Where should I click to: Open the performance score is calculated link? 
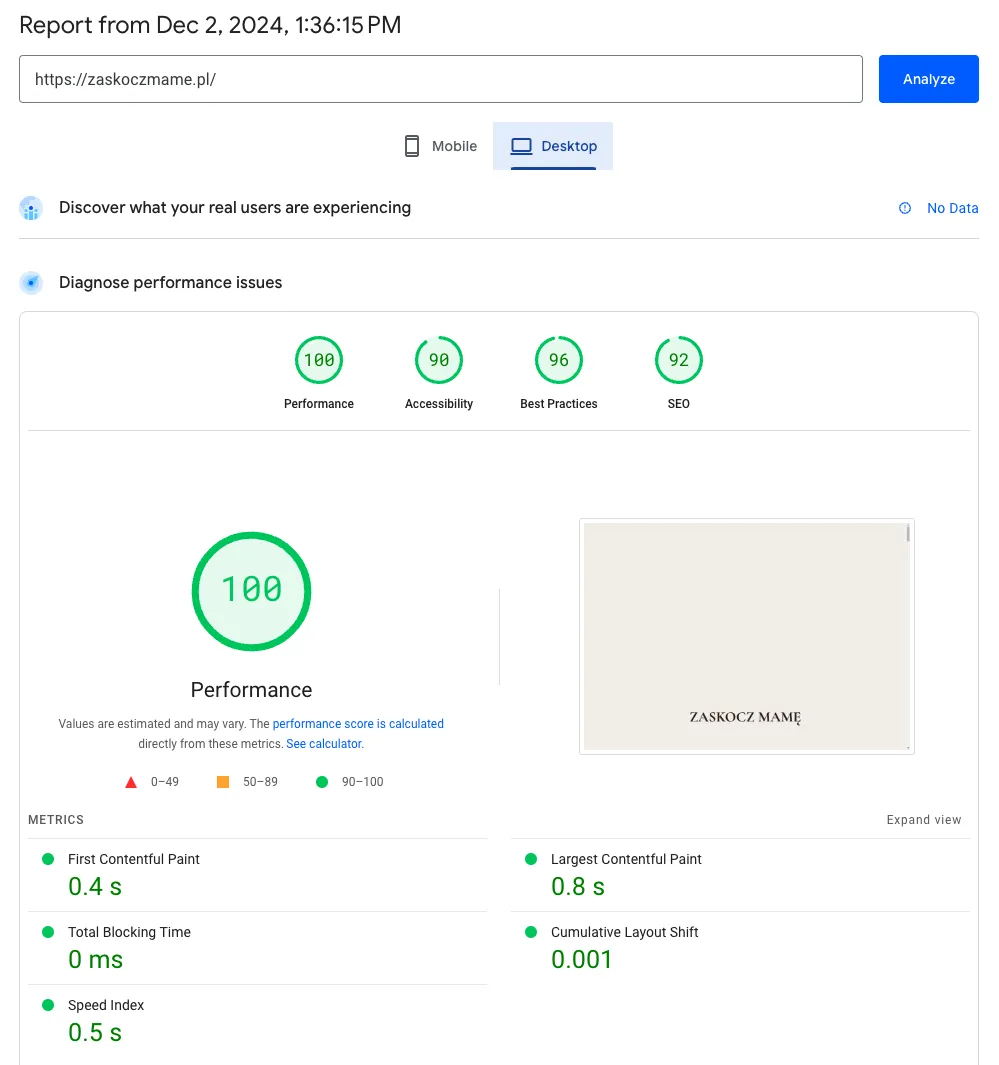coord(358,724)
